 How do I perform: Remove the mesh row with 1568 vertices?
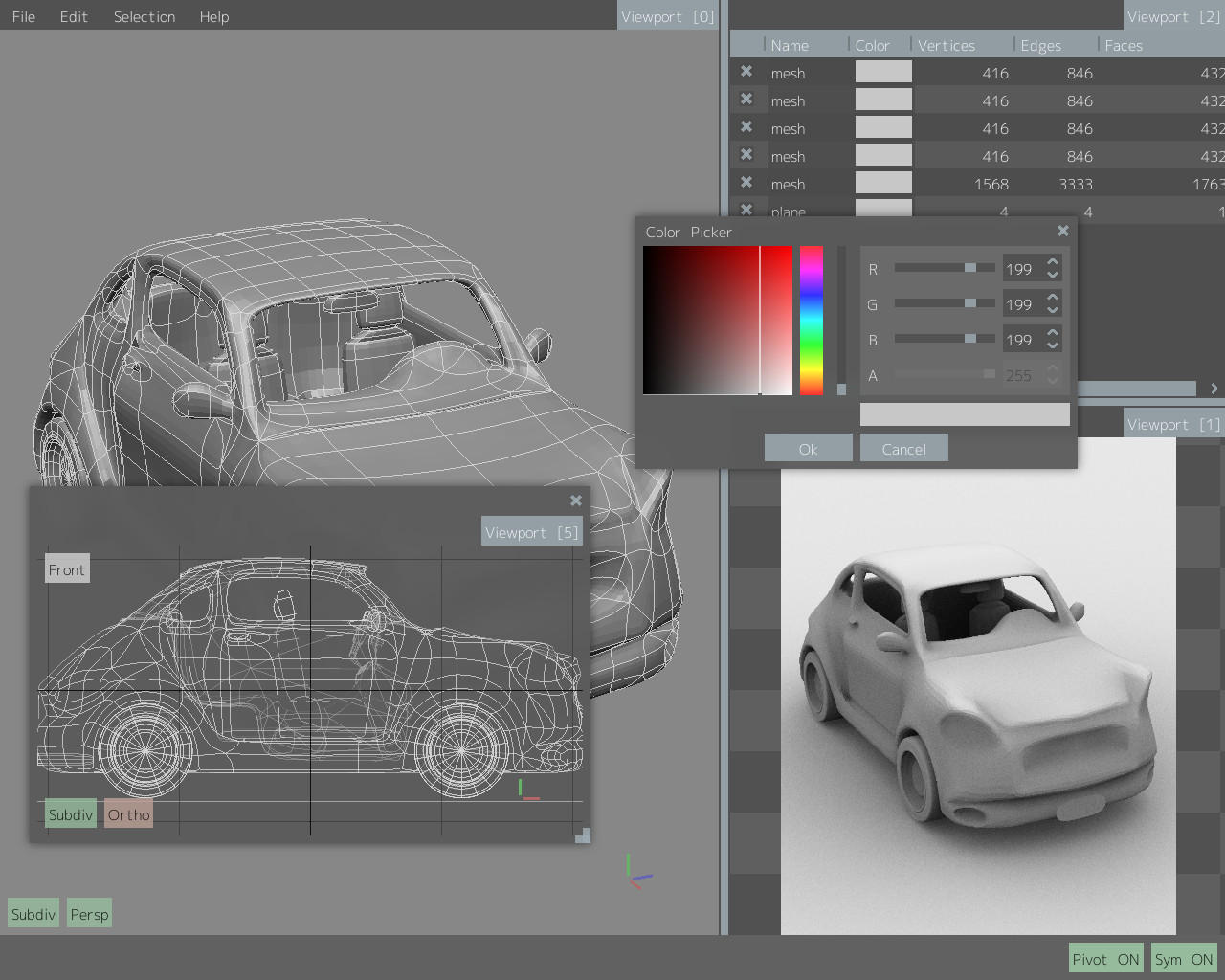pyautogui.click(x=746, y=183)
